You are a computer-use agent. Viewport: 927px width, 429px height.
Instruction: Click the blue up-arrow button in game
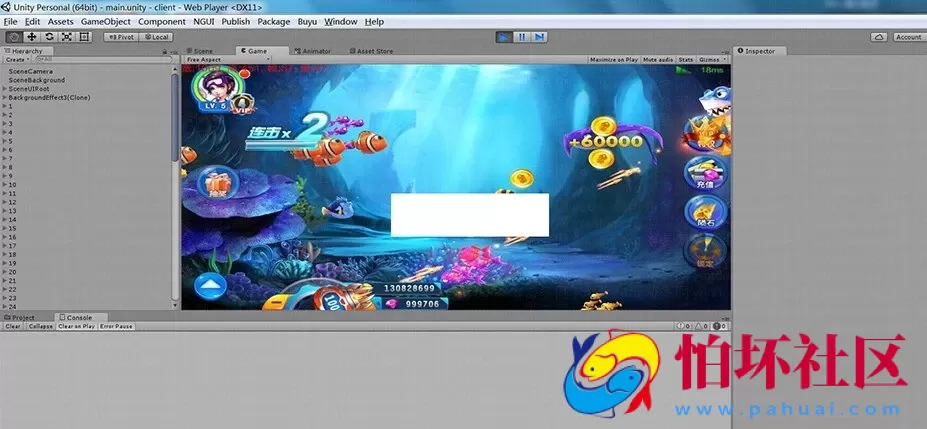coord(210,287)
